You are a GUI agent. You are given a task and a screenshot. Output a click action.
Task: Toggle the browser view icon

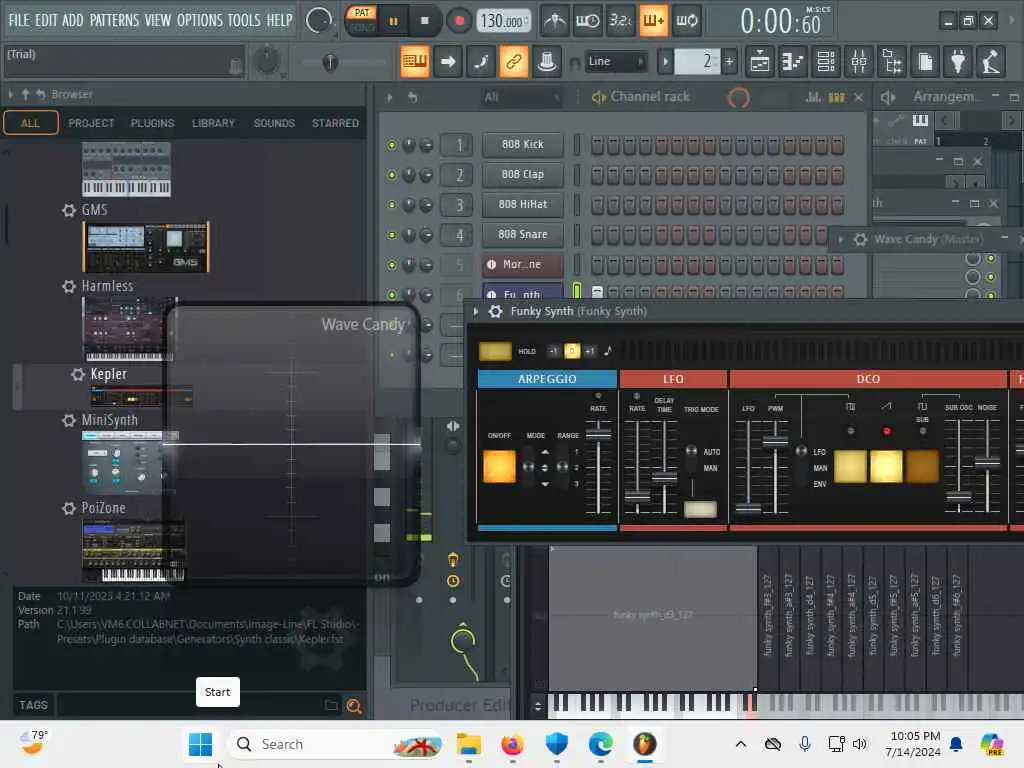tap(892, 62)
